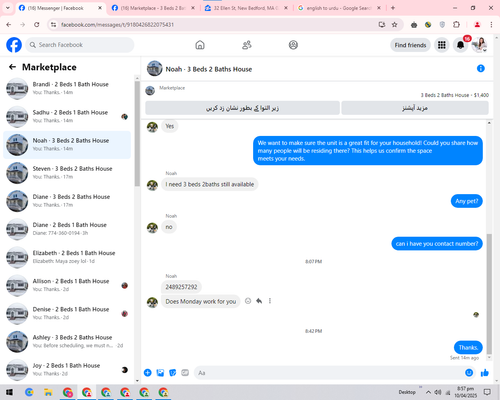Image resolution: width=500 pixels, height=400 pixels.
Task: Open more options for 'Does Monday work' message
Action: coord(270,301)
